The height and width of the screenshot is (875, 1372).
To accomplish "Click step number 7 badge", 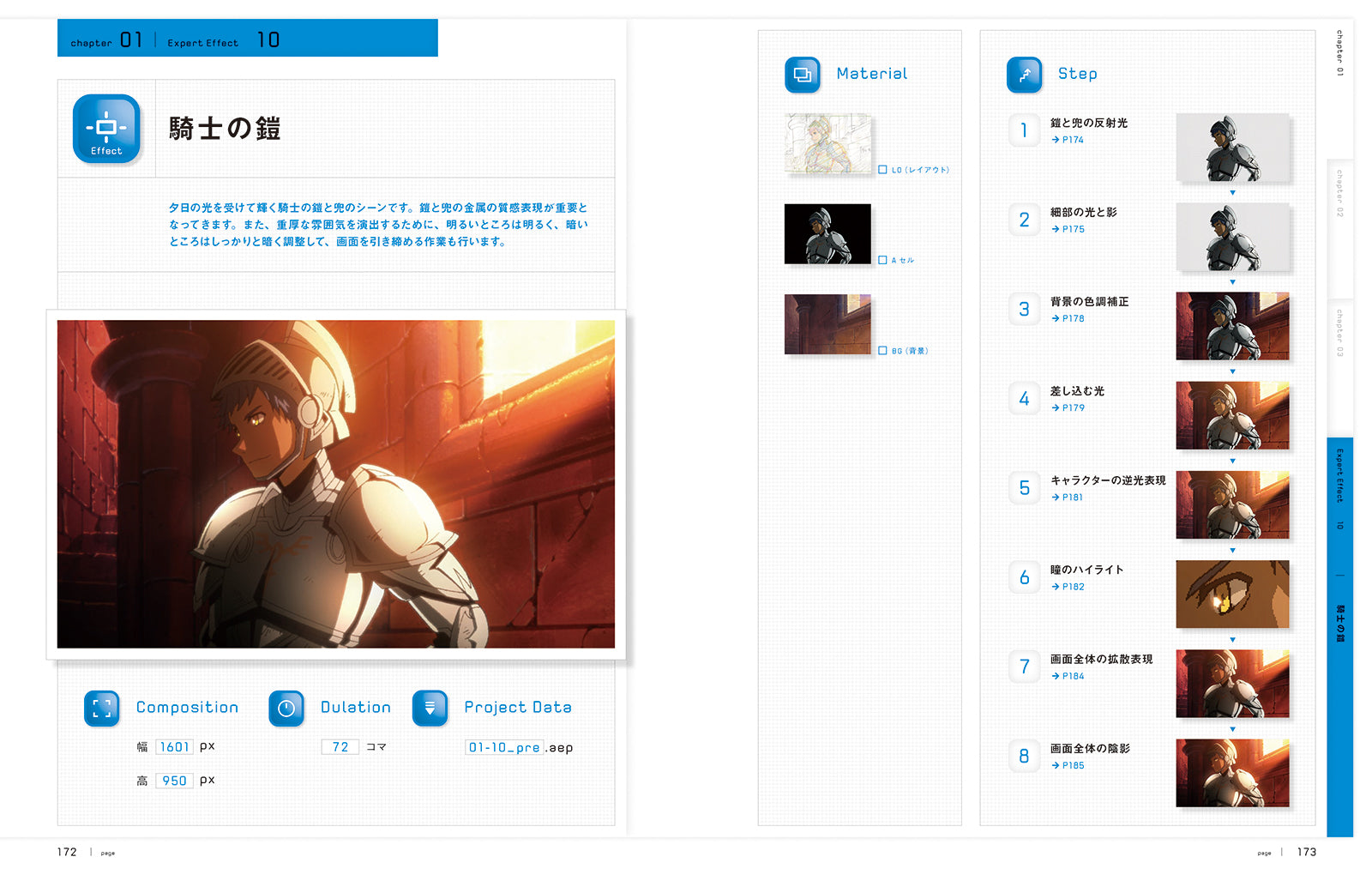I will [1024, 667].
